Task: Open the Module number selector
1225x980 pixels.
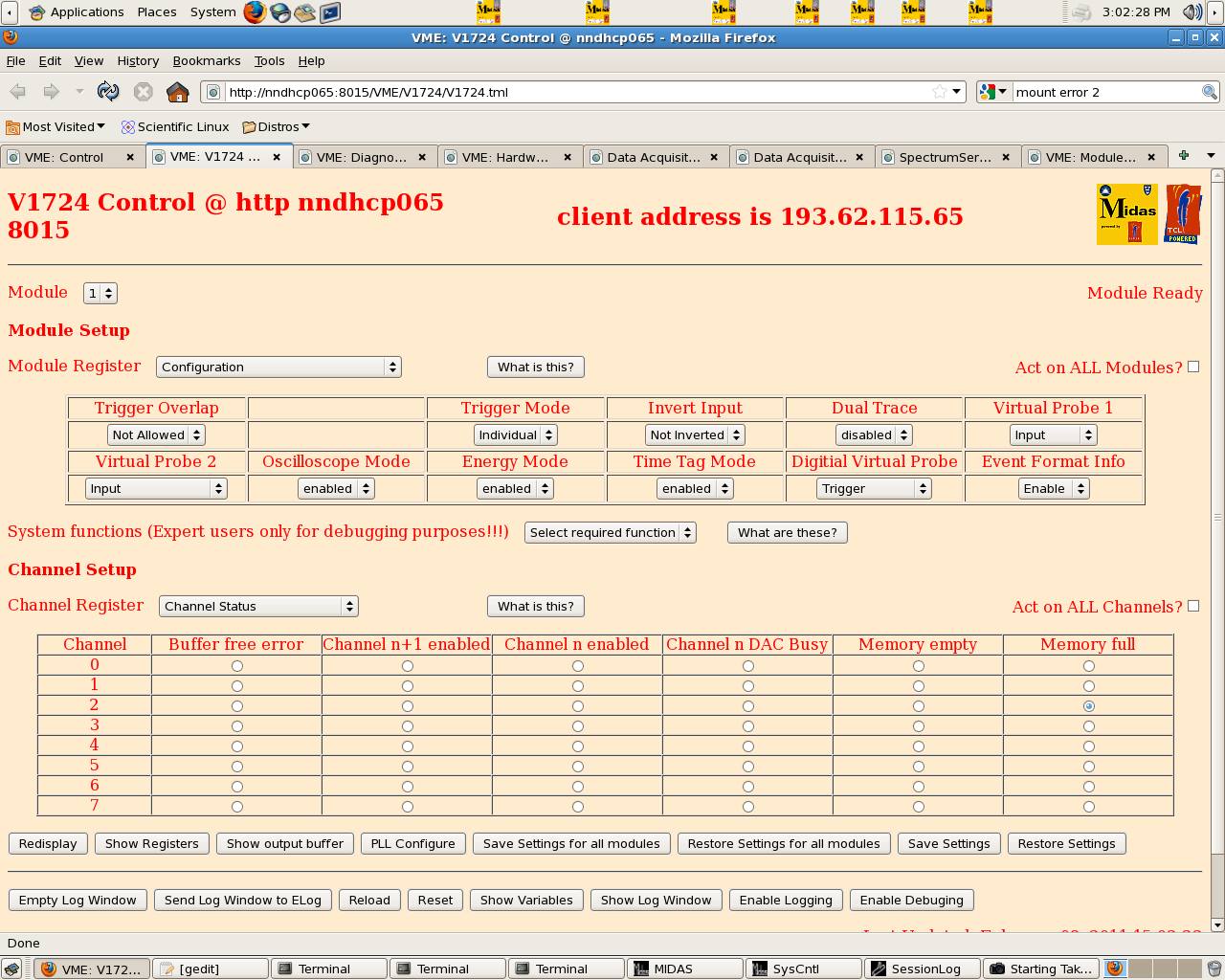Action: click(100, 293)
